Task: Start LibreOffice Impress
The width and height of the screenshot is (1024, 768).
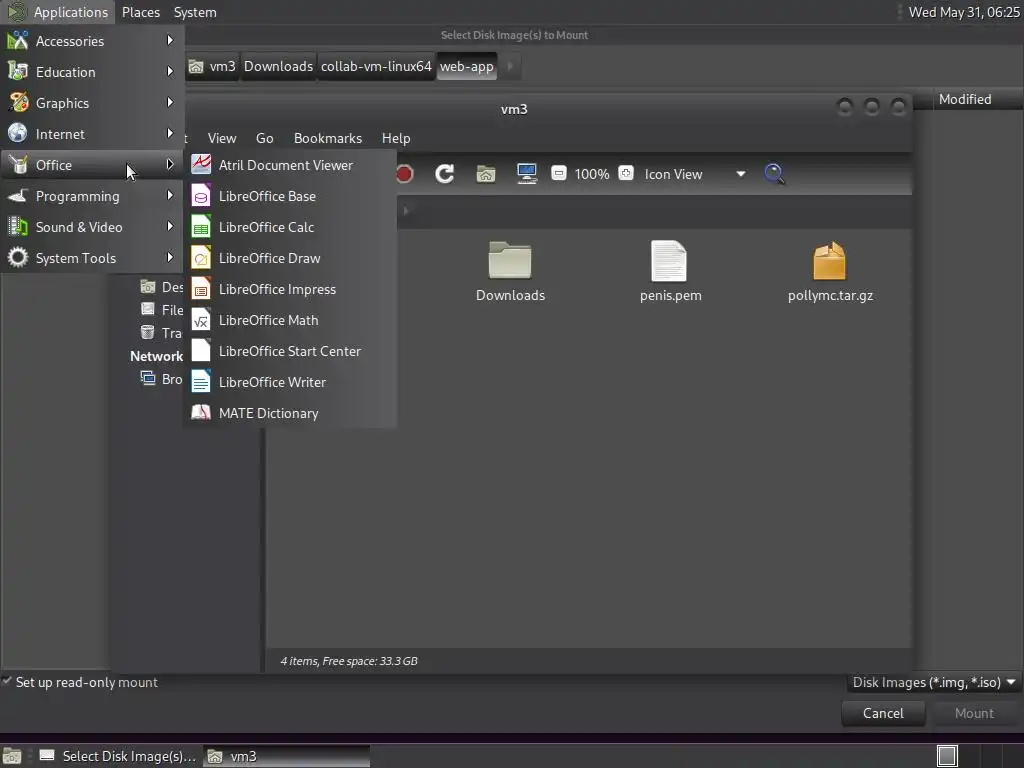Action: [x=291, y=289]
